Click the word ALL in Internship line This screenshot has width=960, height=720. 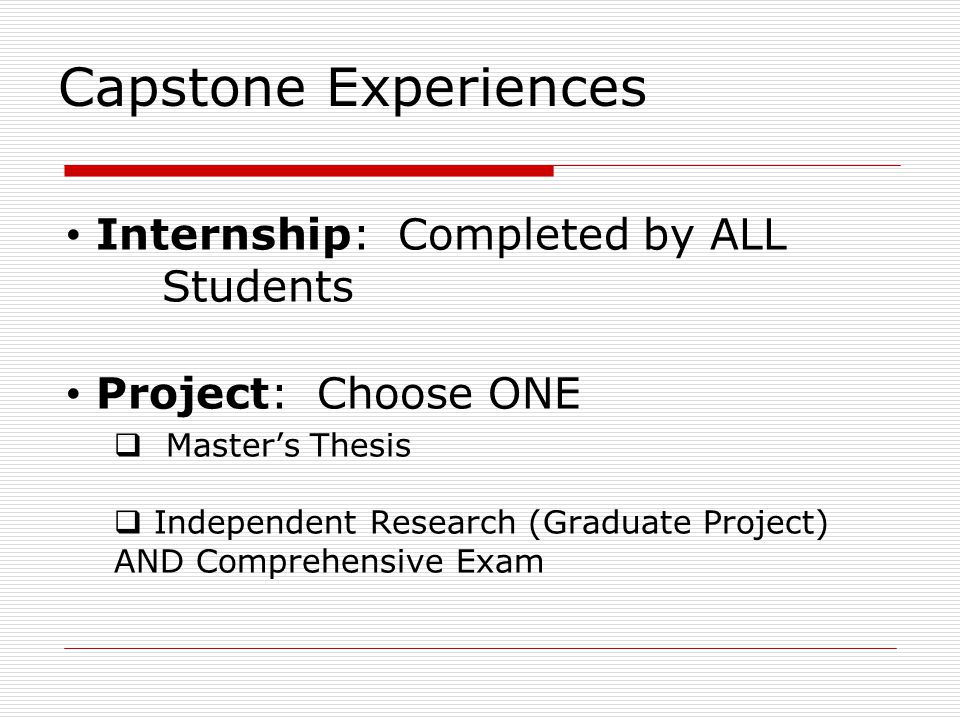coord(748,234)
